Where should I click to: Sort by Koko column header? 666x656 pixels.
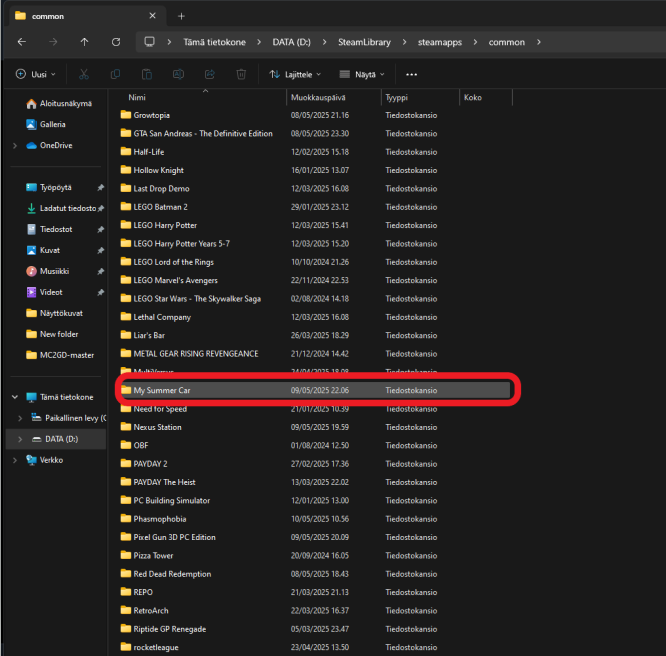486,97
